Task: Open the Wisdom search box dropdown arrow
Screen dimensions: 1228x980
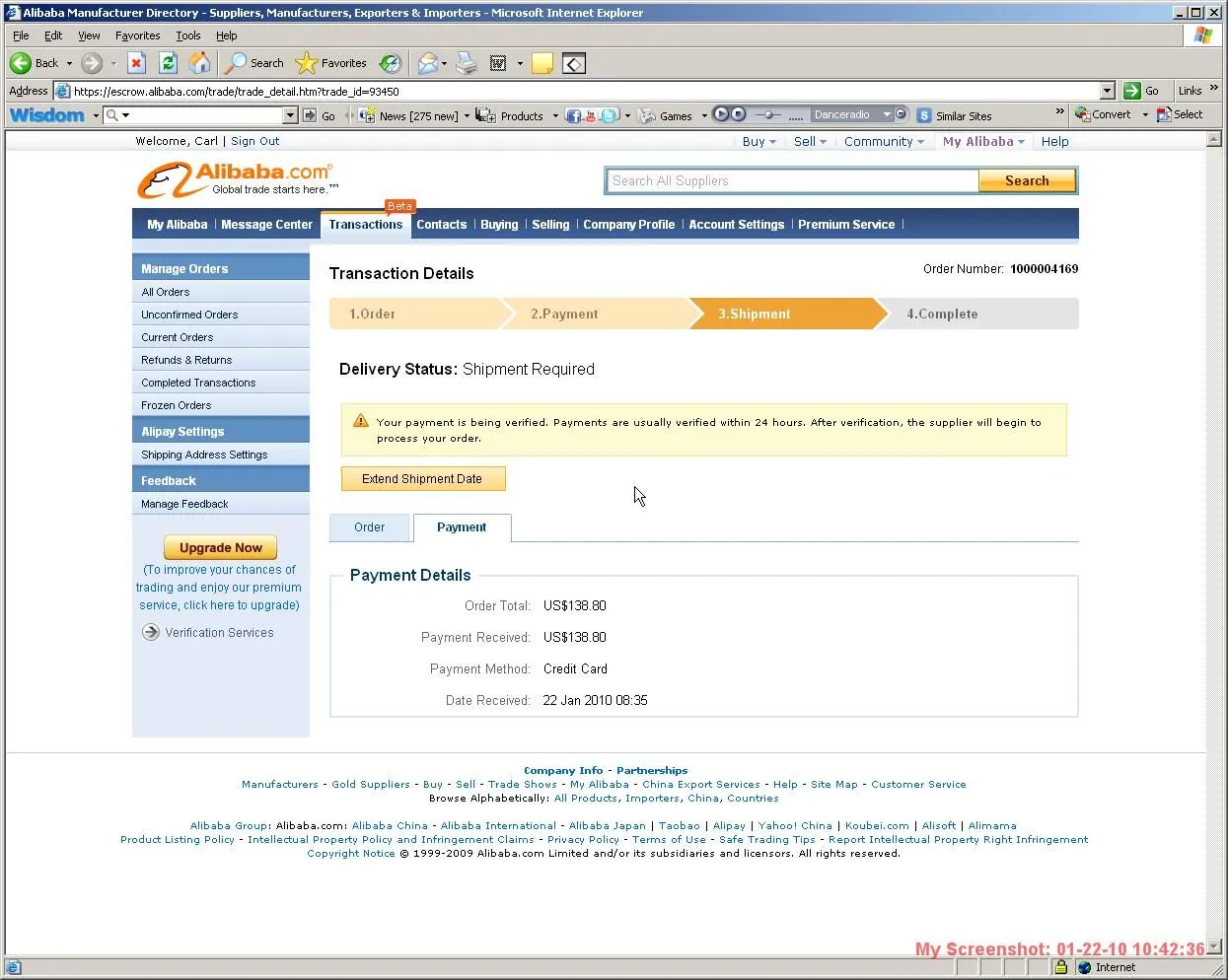Action: (290, 115)
